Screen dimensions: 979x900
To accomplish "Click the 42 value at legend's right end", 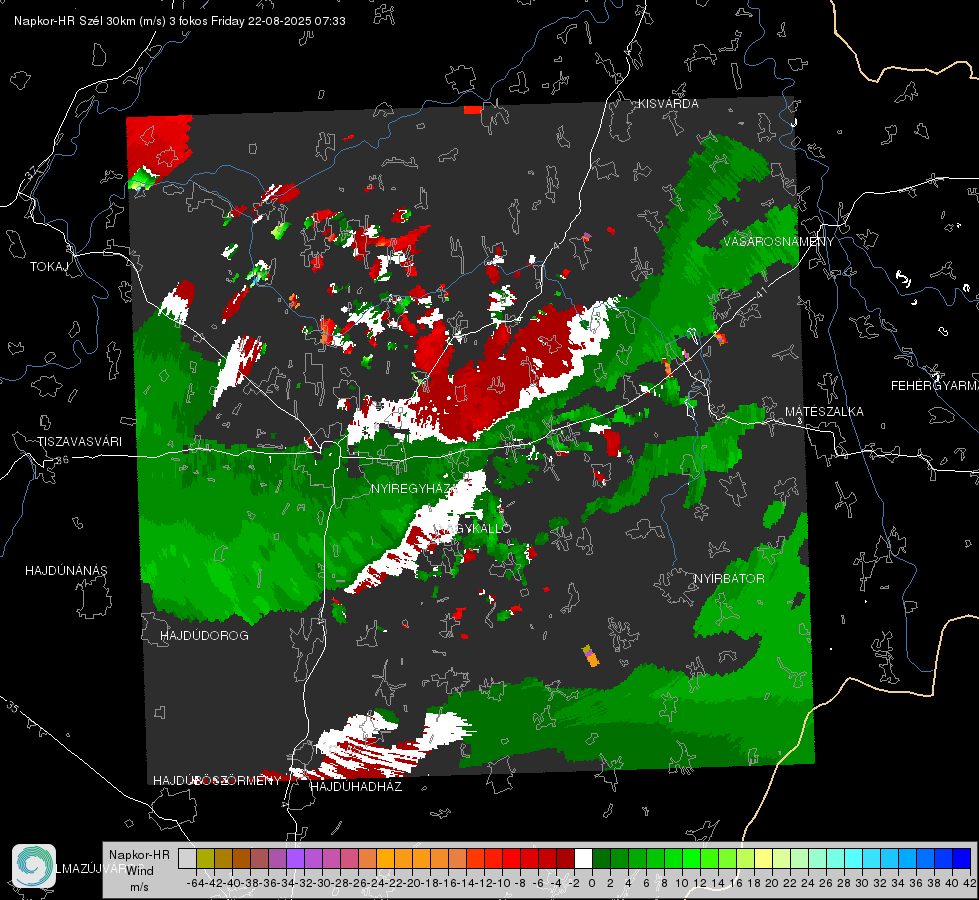I will [x=969, y=883].
